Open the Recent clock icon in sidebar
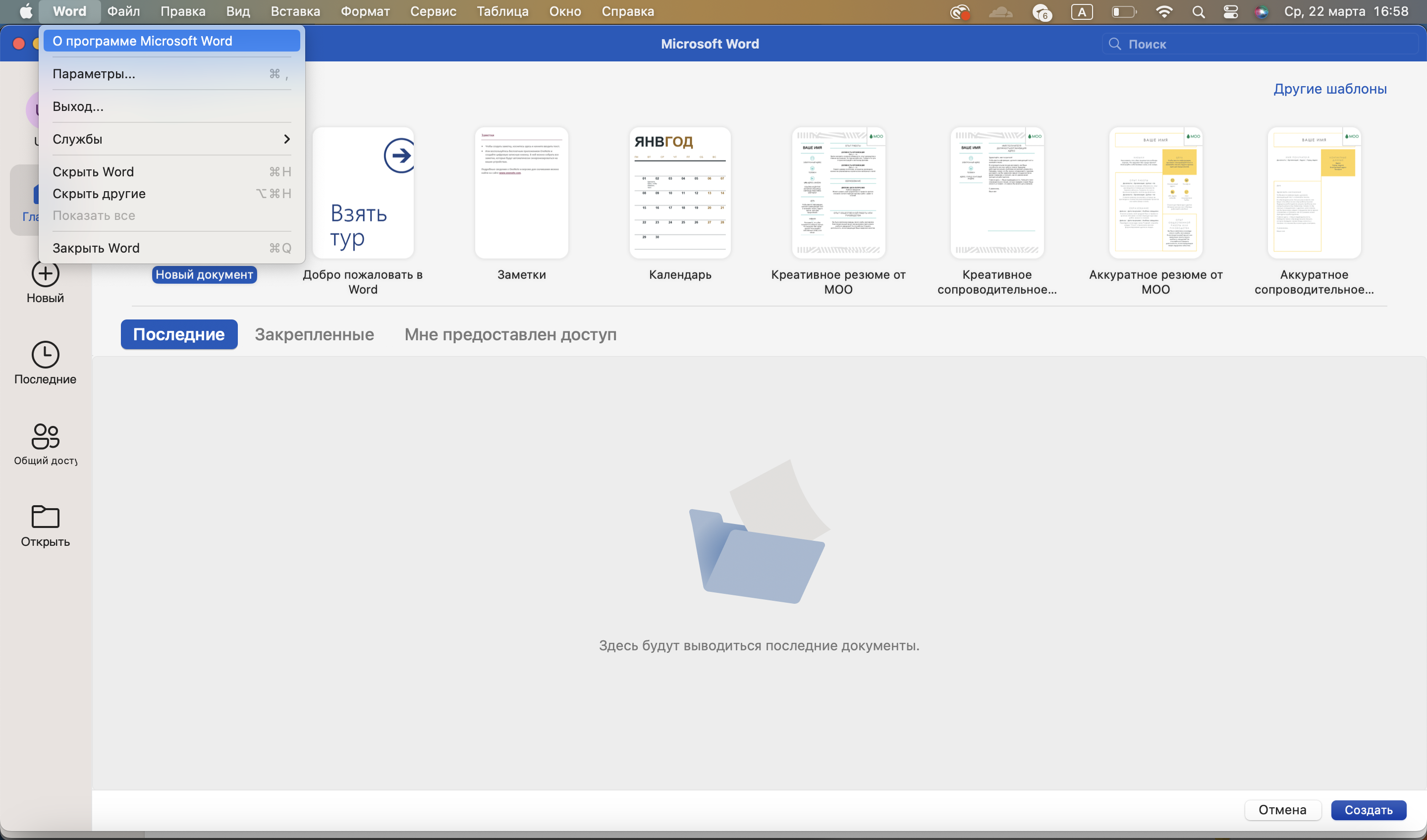The height and width of the screenshot is (840, 1427). [45, 355]
